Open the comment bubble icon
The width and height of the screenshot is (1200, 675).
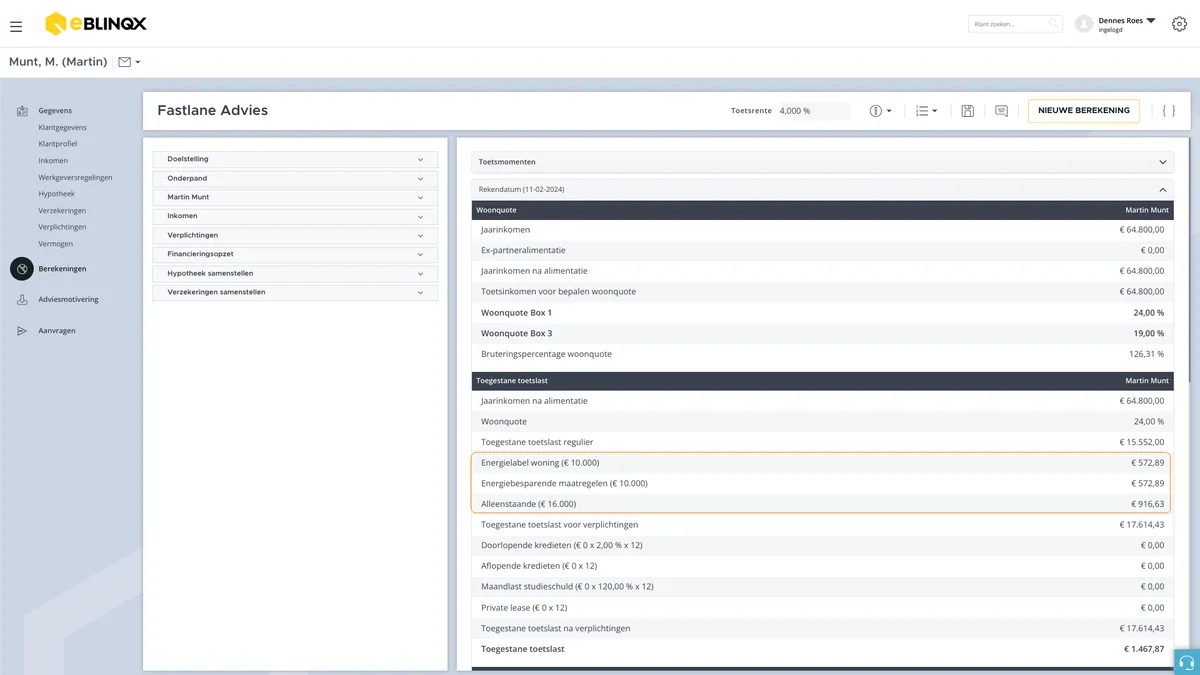click(1001, 111)
